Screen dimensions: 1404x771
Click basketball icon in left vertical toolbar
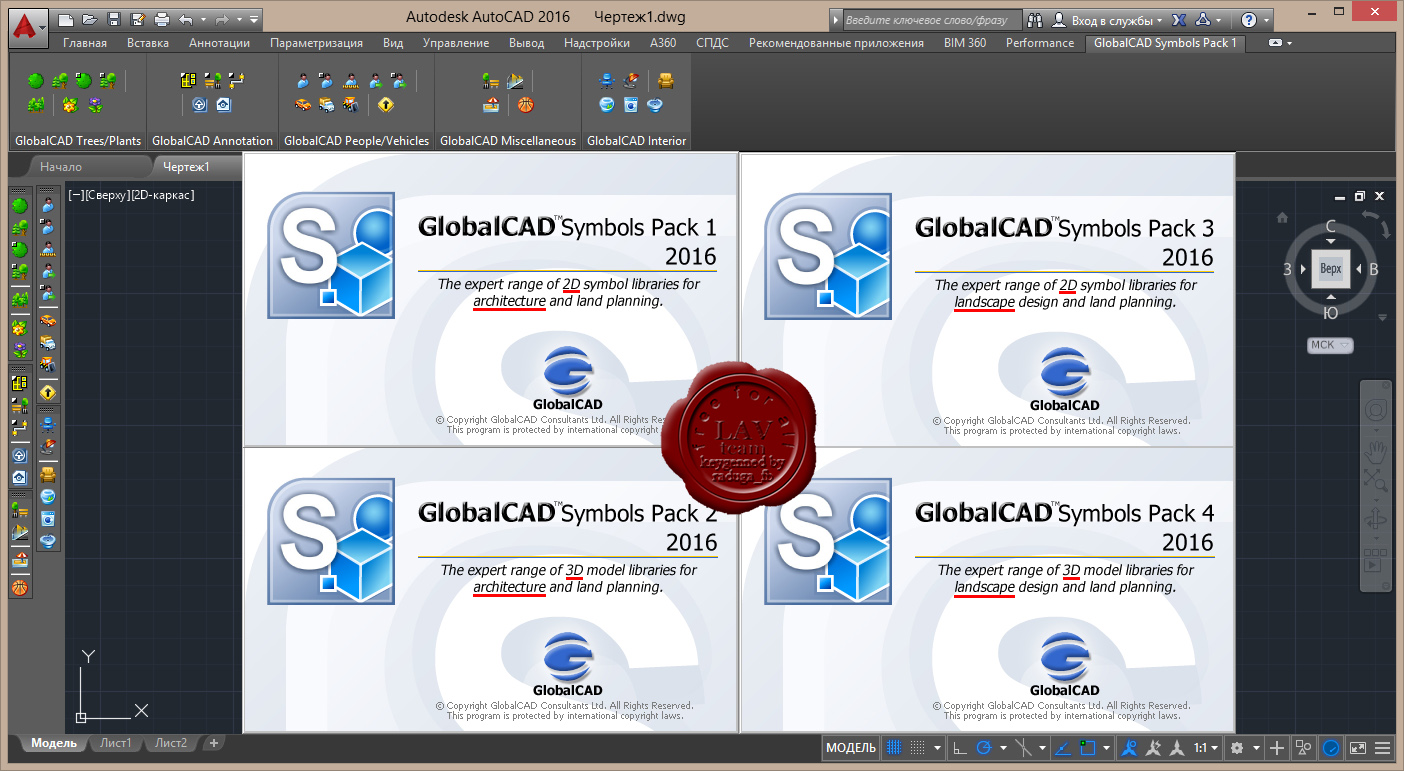coord(19,588)
